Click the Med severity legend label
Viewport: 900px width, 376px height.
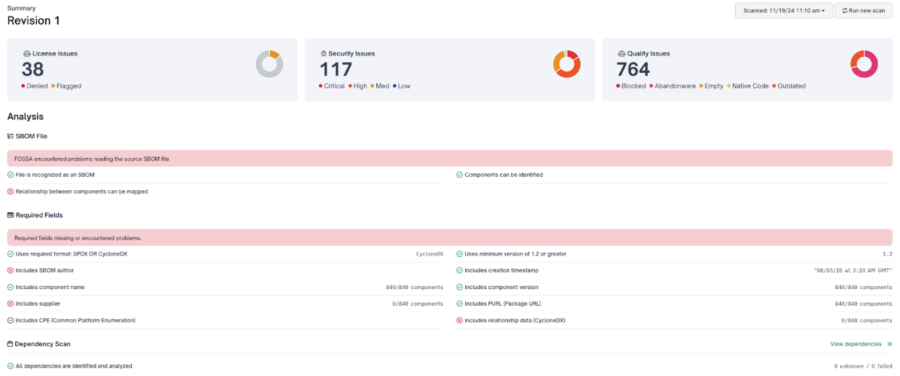point(382,86)
